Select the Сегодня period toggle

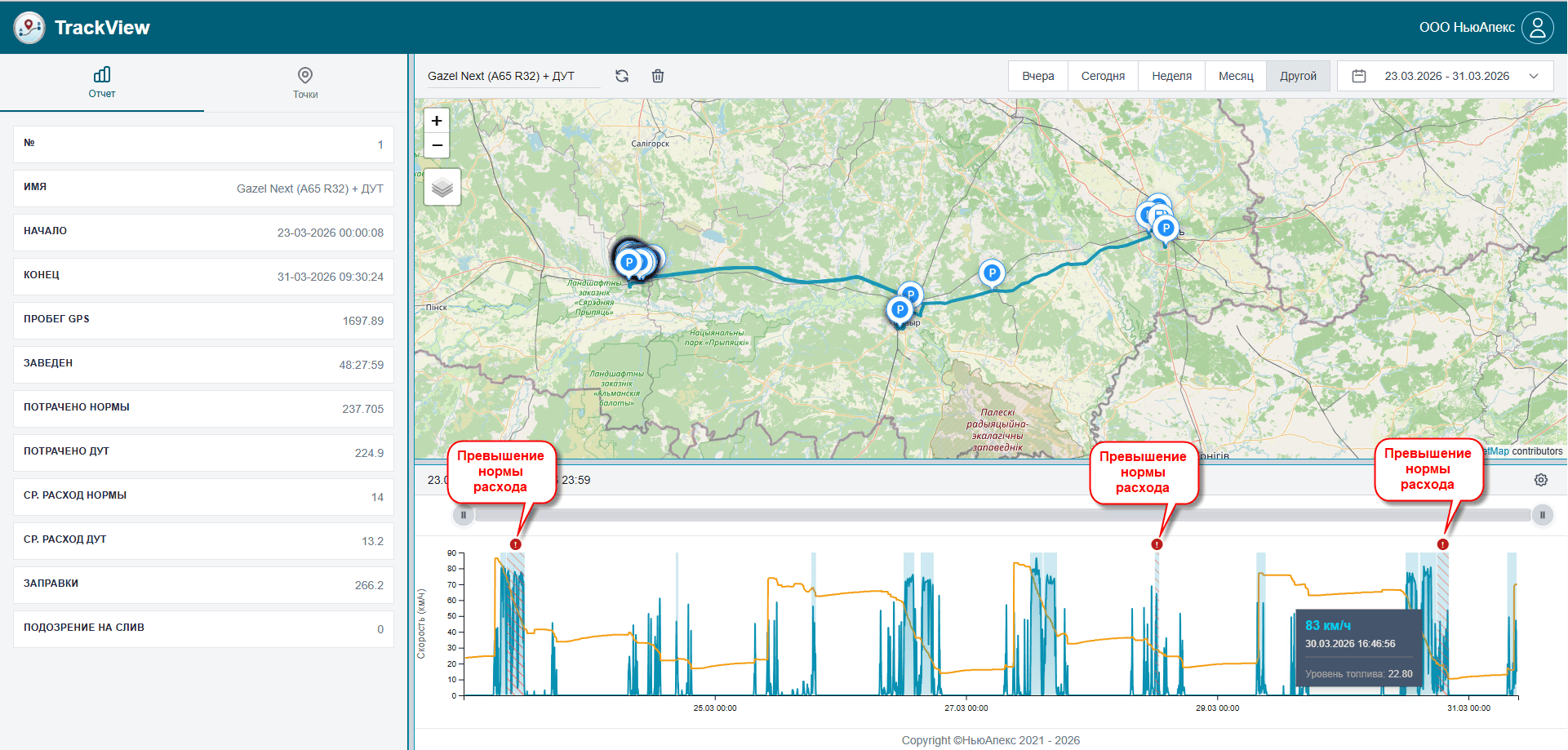[x=1103, y=76]
